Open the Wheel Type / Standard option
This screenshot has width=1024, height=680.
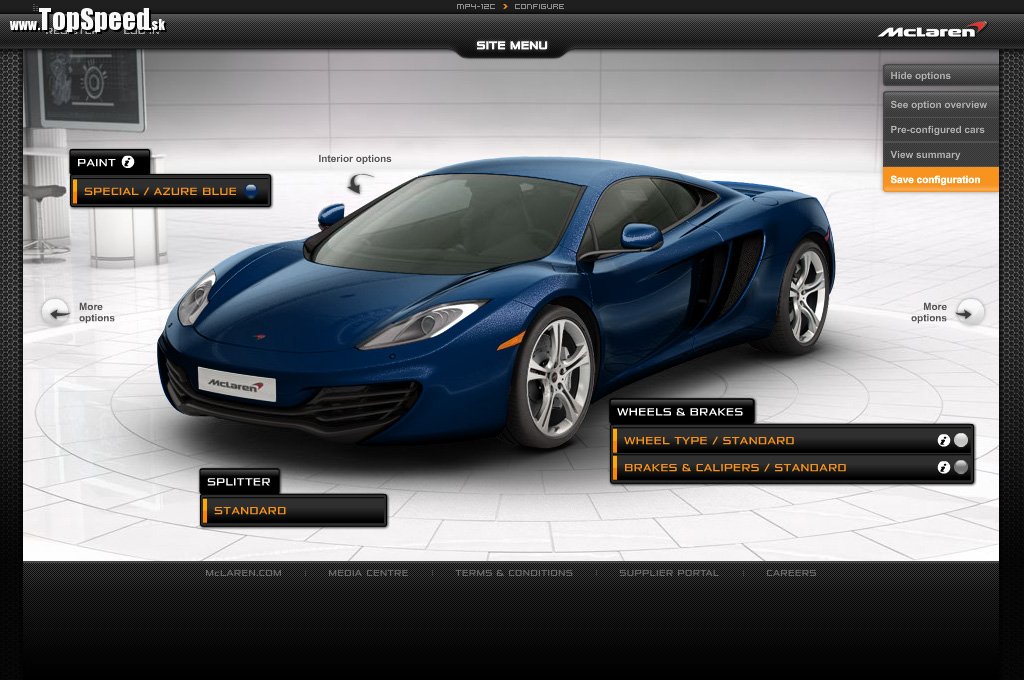(x=792, y=440)
